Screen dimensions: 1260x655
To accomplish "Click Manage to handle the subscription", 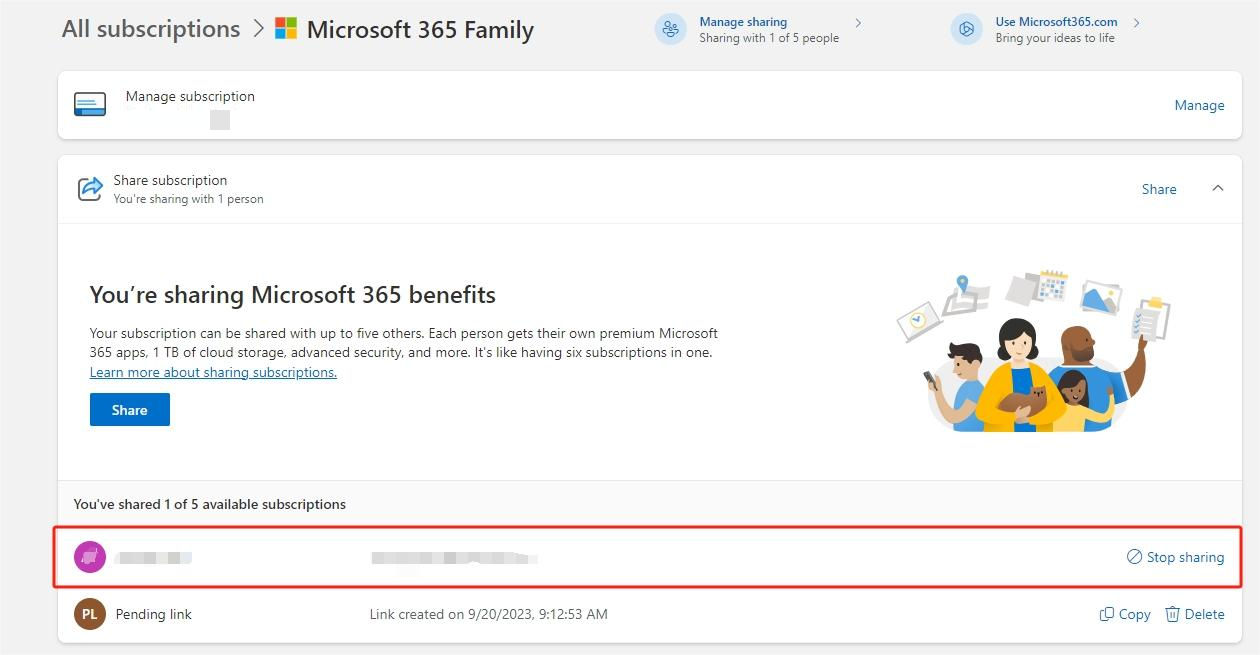I will [1199, 104].
